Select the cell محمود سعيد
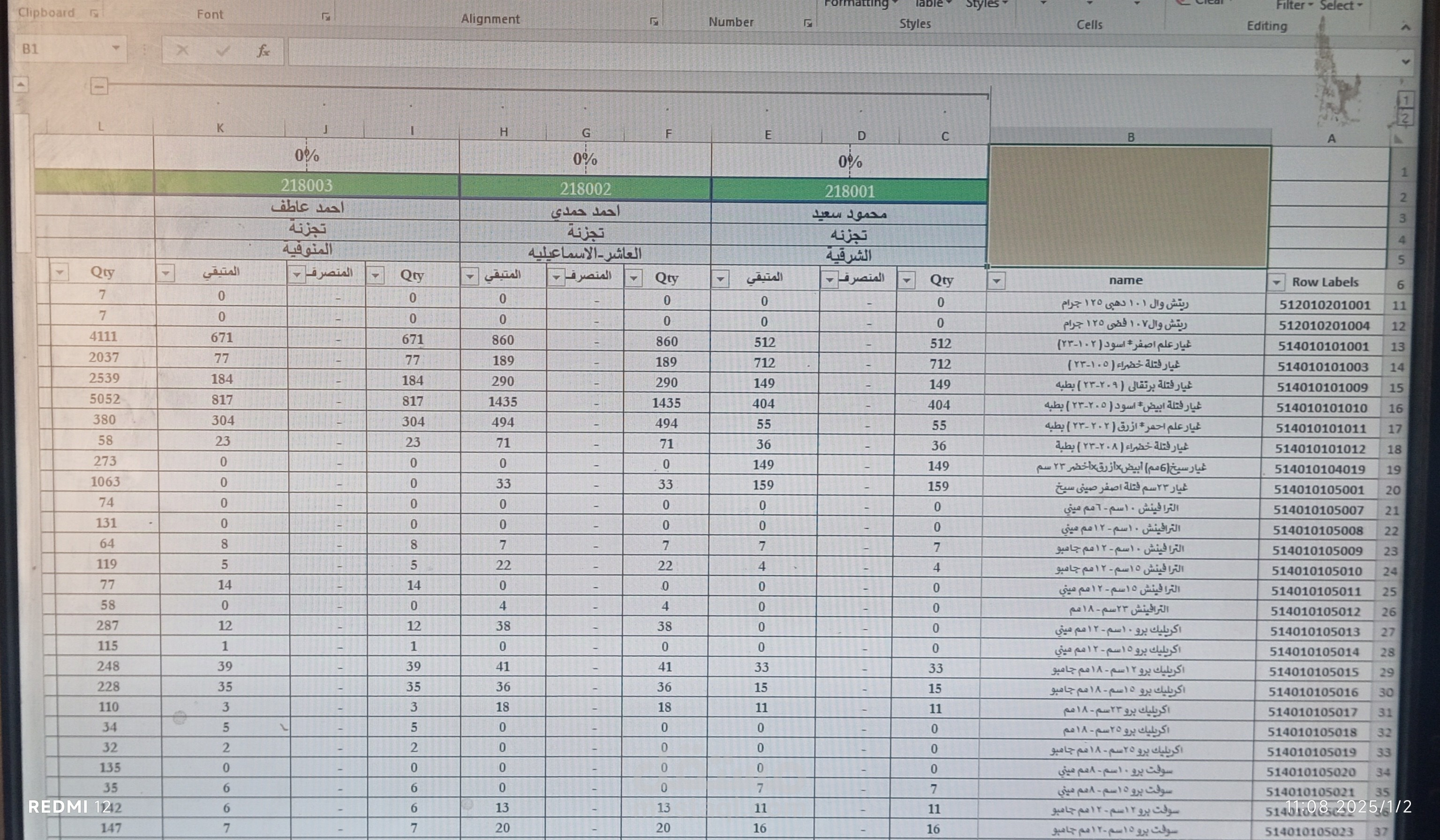The width and height of the screenshot is (1440, 840). click(850, 214)
